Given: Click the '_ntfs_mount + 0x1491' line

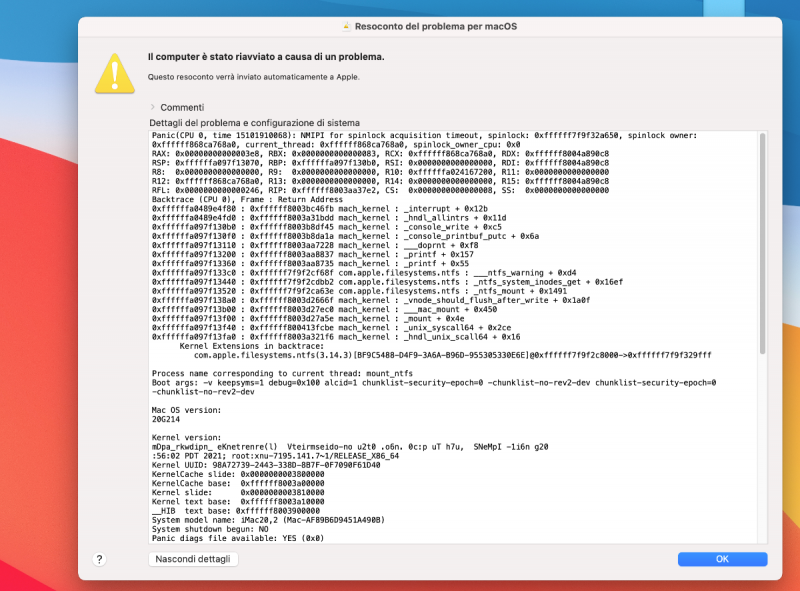Looking at the screenshot, I should [359, 291].
